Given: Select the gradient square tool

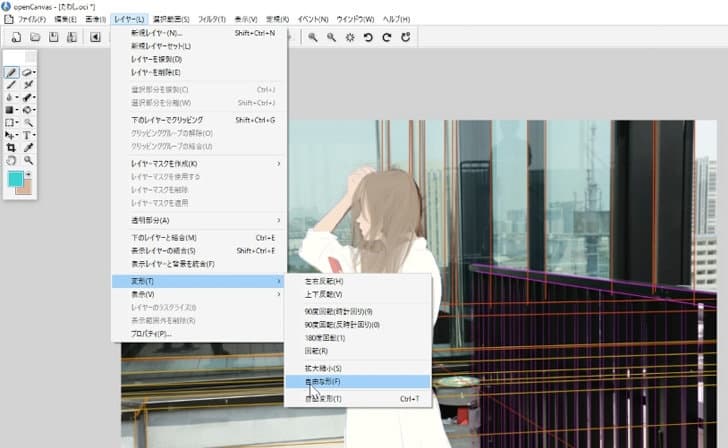Looking at the screenshot, I should [9, 110].
